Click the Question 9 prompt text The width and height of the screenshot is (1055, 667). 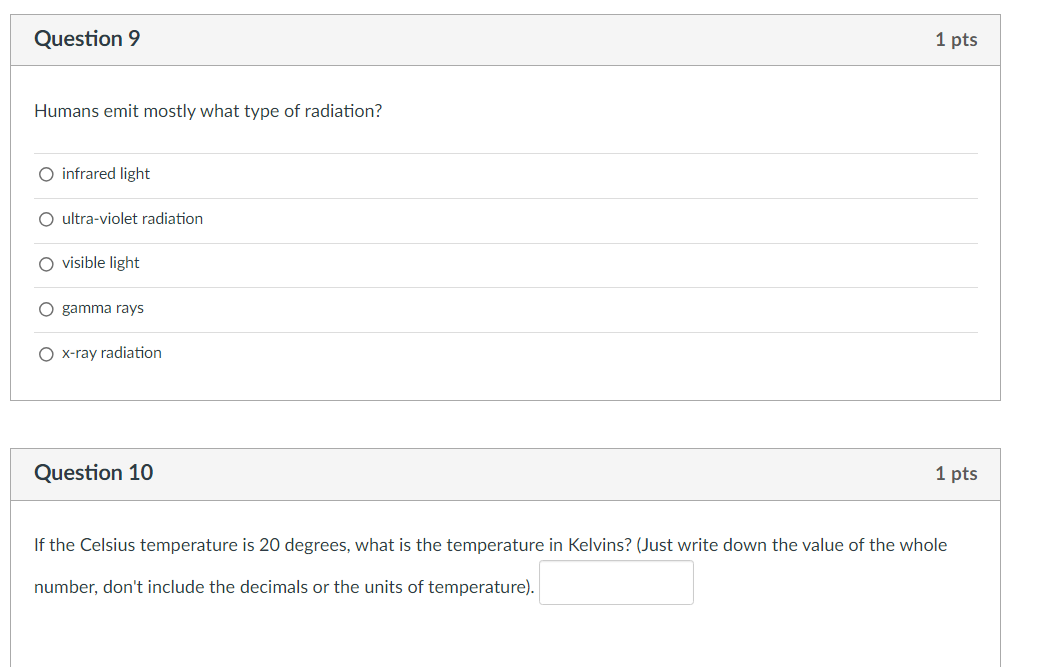pos(207,111)
